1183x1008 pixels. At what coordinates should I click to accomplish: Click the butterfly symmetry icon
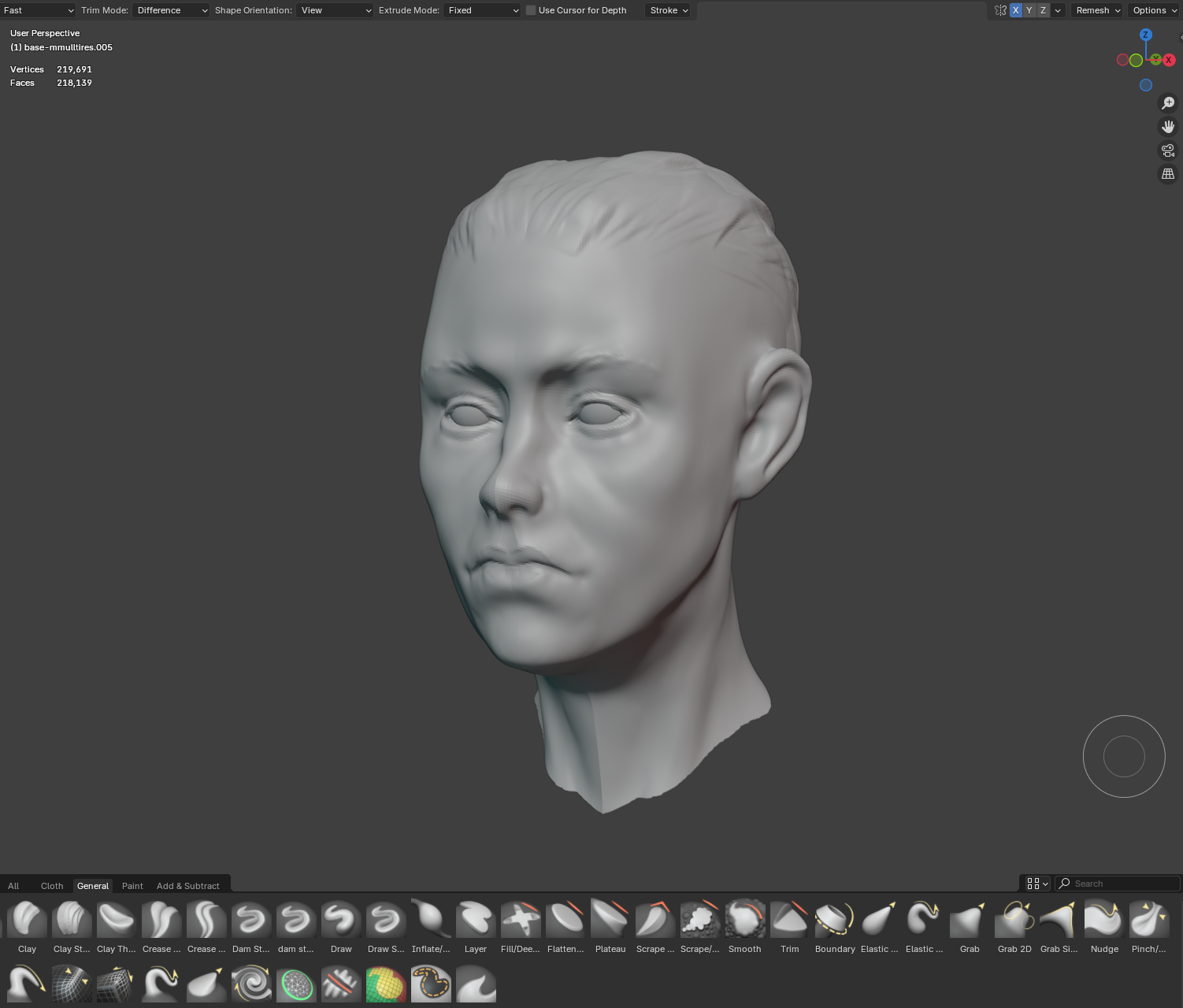tap(1000, 10)
